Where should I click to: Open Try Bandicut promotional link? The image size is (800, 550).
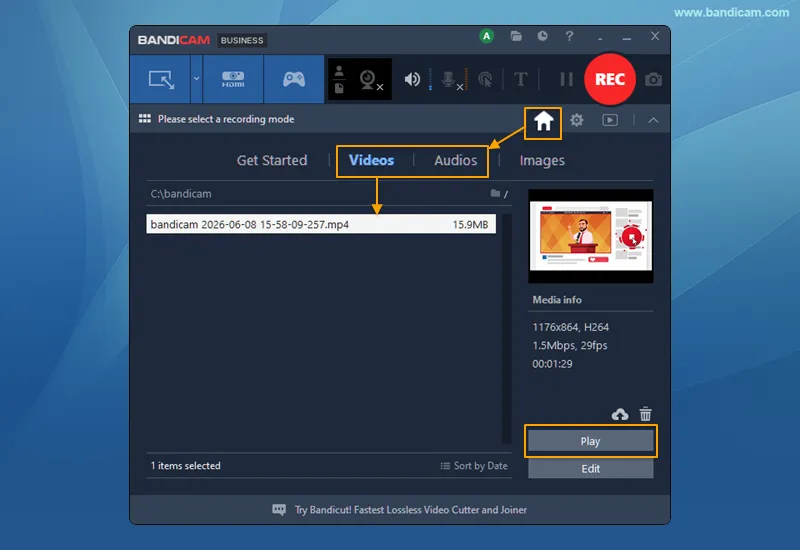411,510
